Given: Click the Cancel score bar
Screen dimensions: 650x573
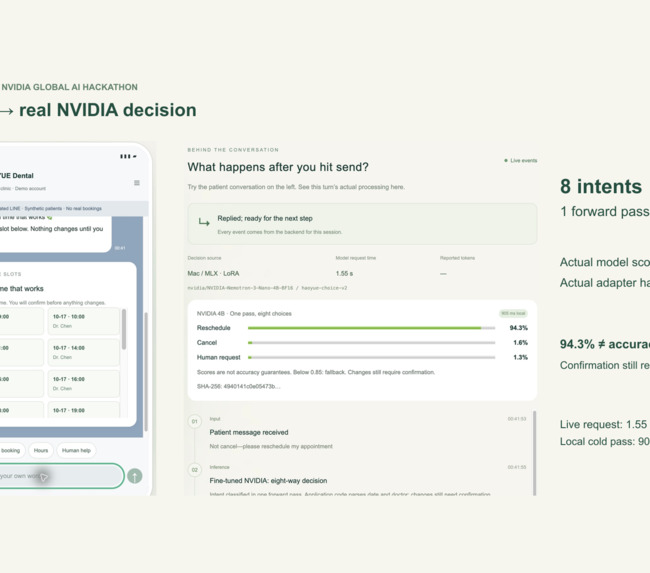Looking at the screenshot, I should coord(371,343).
